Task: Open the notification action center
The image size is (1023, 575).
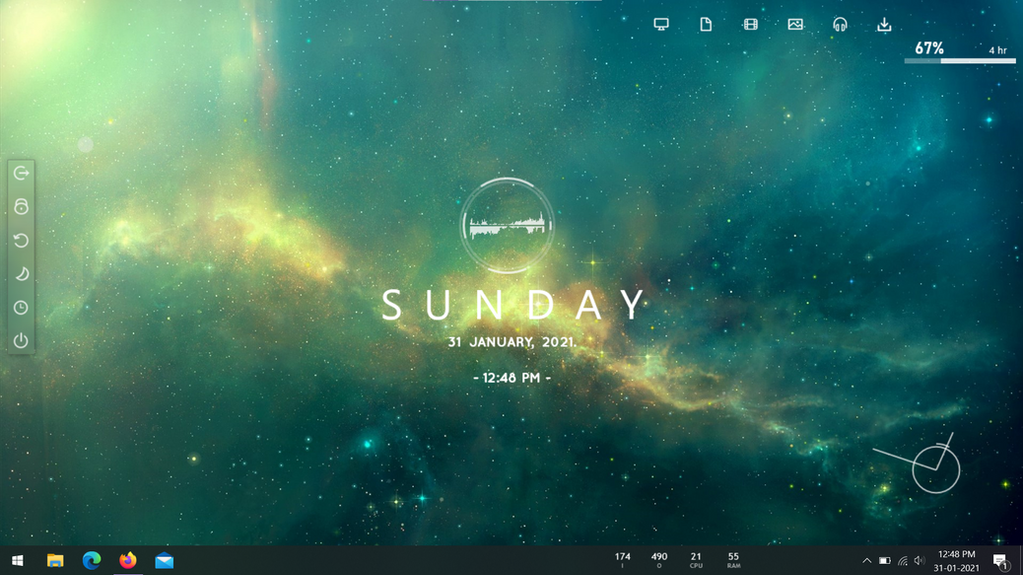Action: (x=1000, y=561)
